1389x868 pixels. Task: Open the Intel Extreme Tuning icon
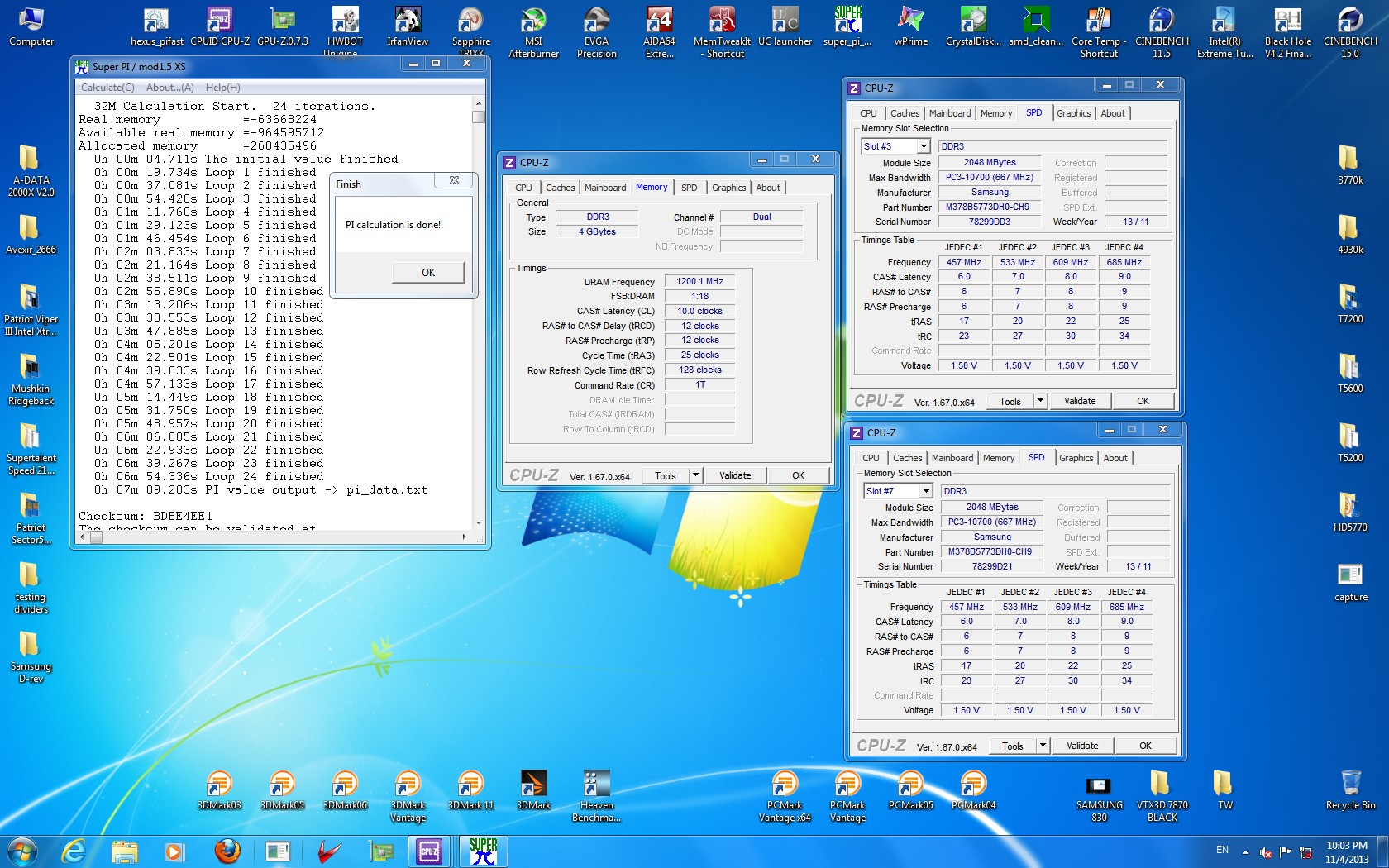pos(1224,32)
